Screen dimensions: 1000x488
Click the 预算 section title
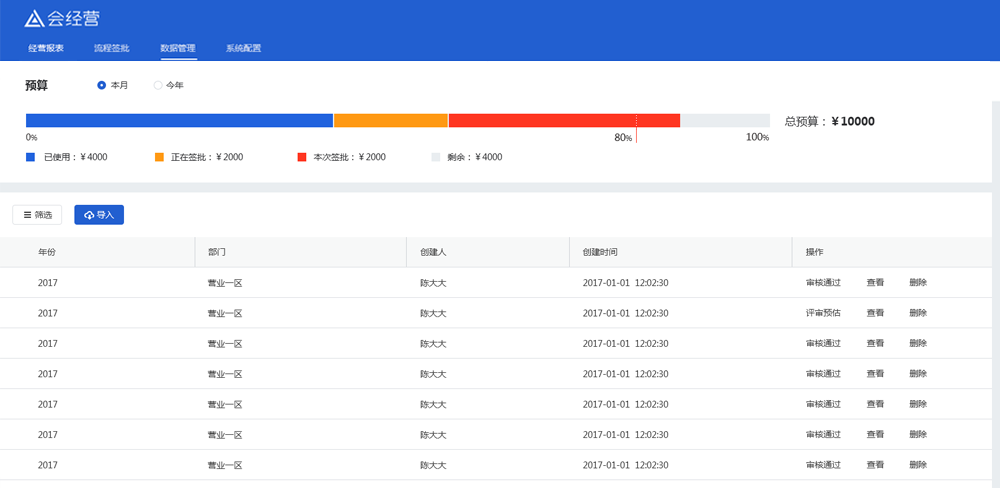(36, 85)
